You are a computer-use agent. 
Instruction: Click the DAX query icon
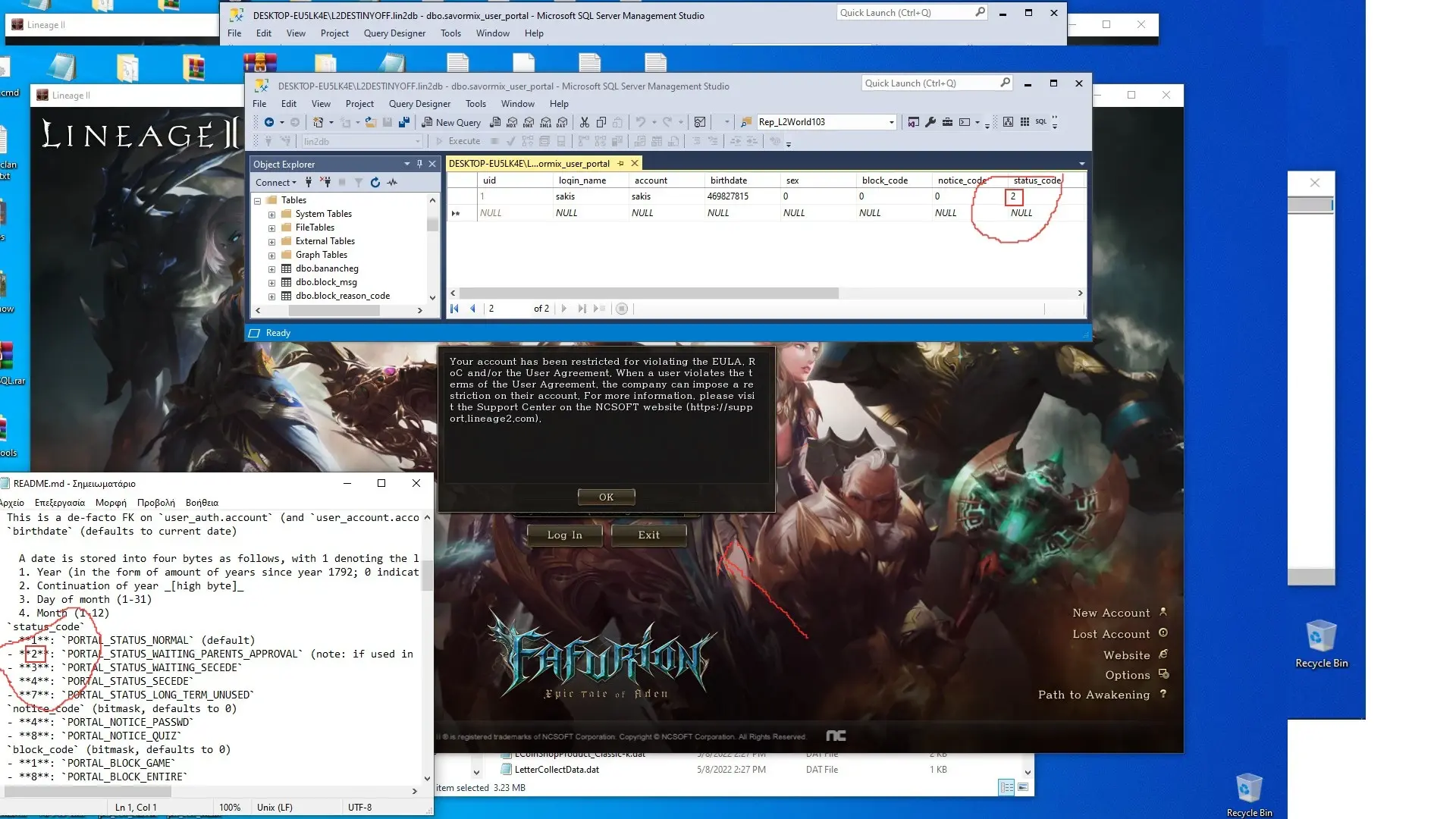[562, 122]
